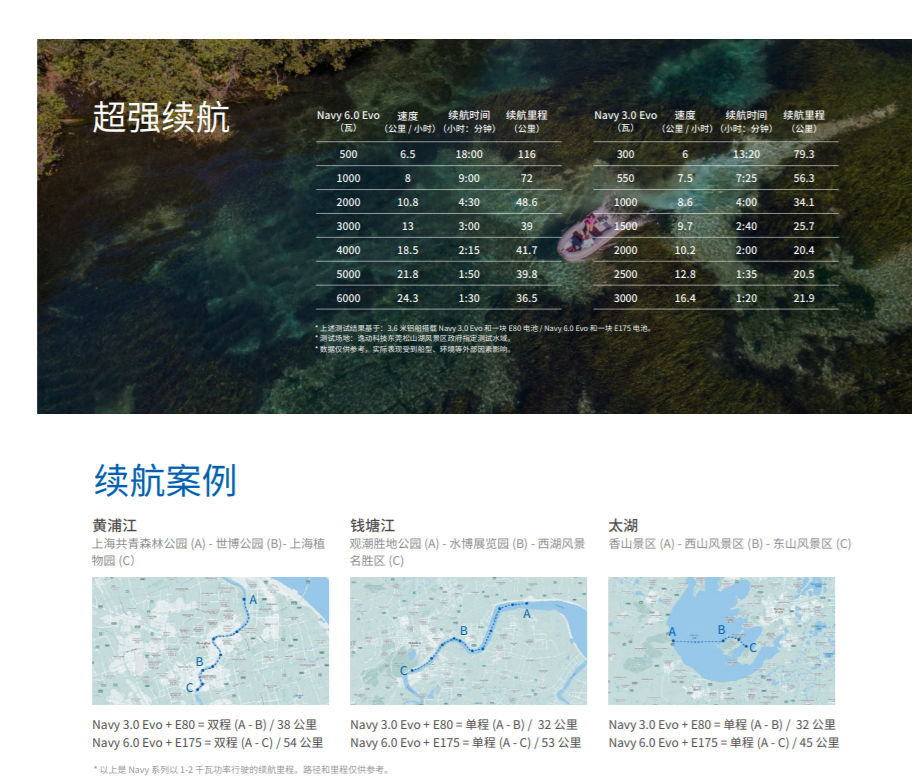This screenshot has width=912, height=780.
Task: Click the 钱塘江 case title
Action: click(x=372, y=526)
